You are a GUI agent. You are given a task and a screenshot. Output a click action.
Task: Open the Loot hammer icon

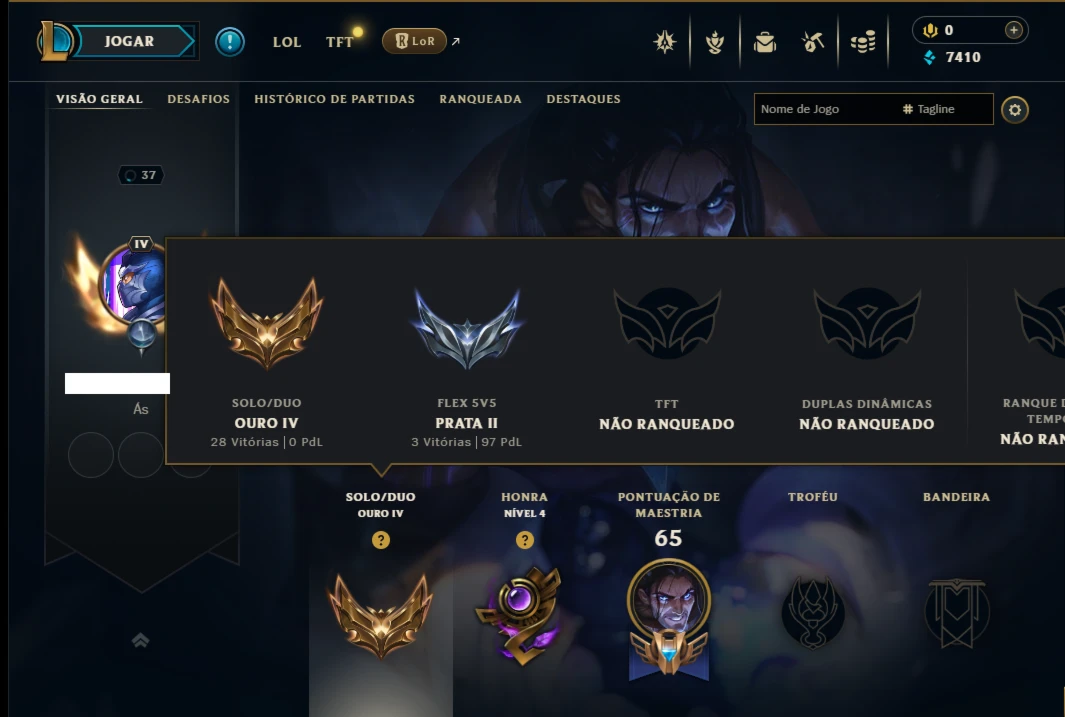pos(813,43)
